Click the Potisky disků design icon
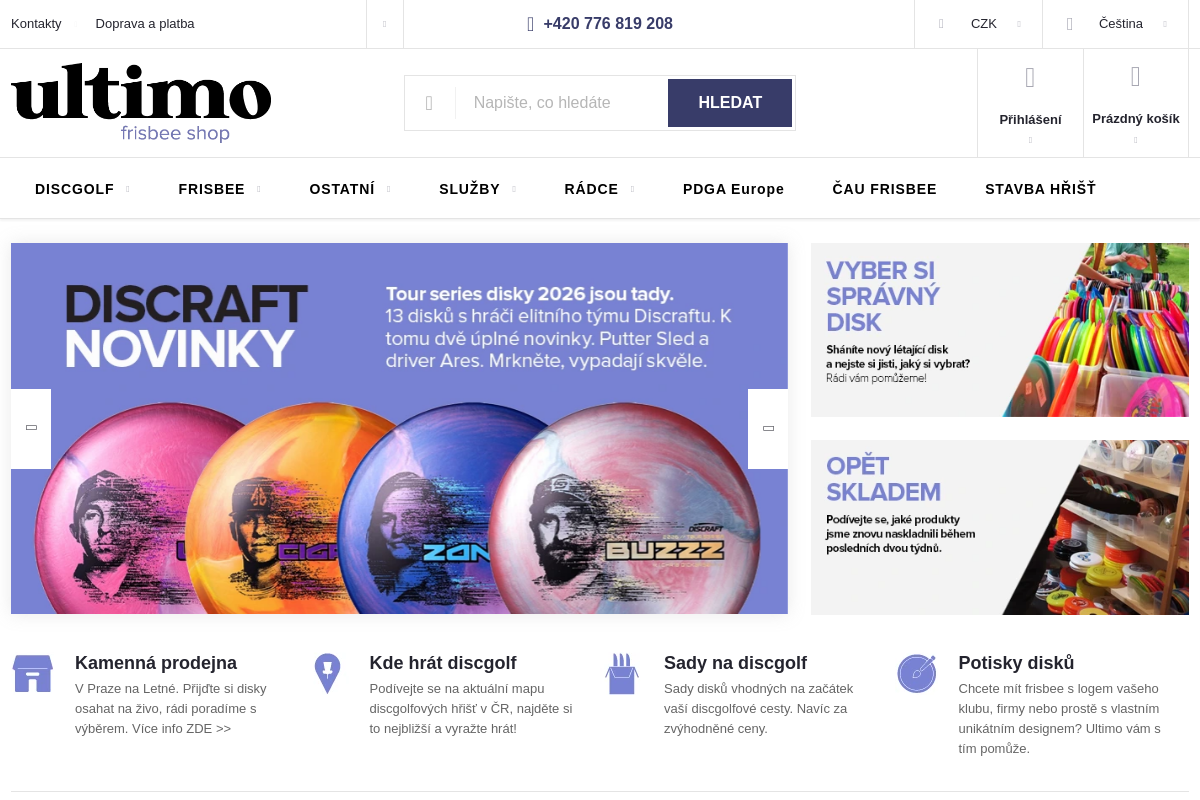Viewport: 1200px width, 800px height. coord(916,674)
